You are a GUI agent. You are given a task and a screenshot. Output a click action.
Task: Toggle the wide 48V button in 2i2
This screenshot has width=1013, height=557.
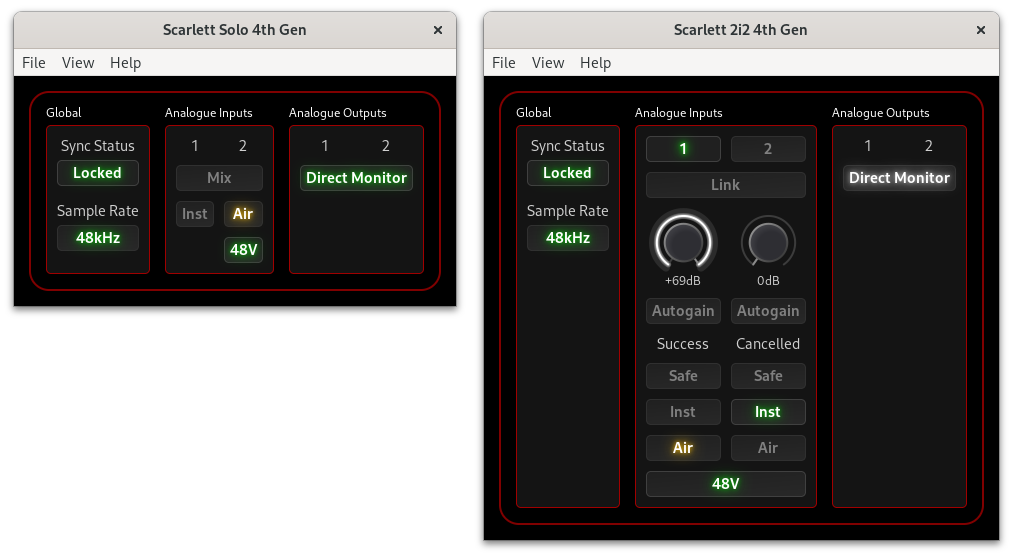(x=725, y=484)
